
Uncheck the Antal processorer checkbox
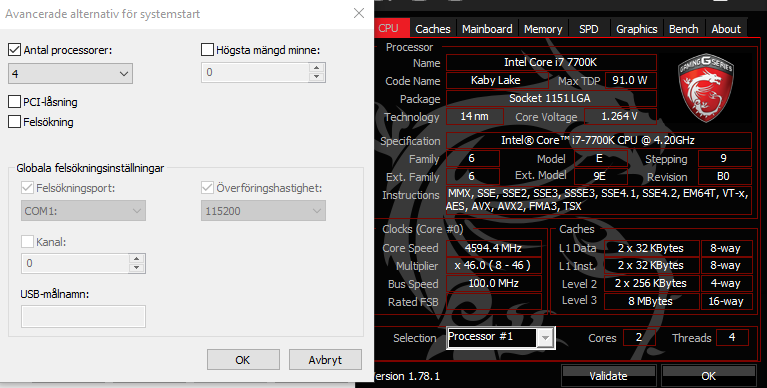pyautogui.click(x=15, y=49)
